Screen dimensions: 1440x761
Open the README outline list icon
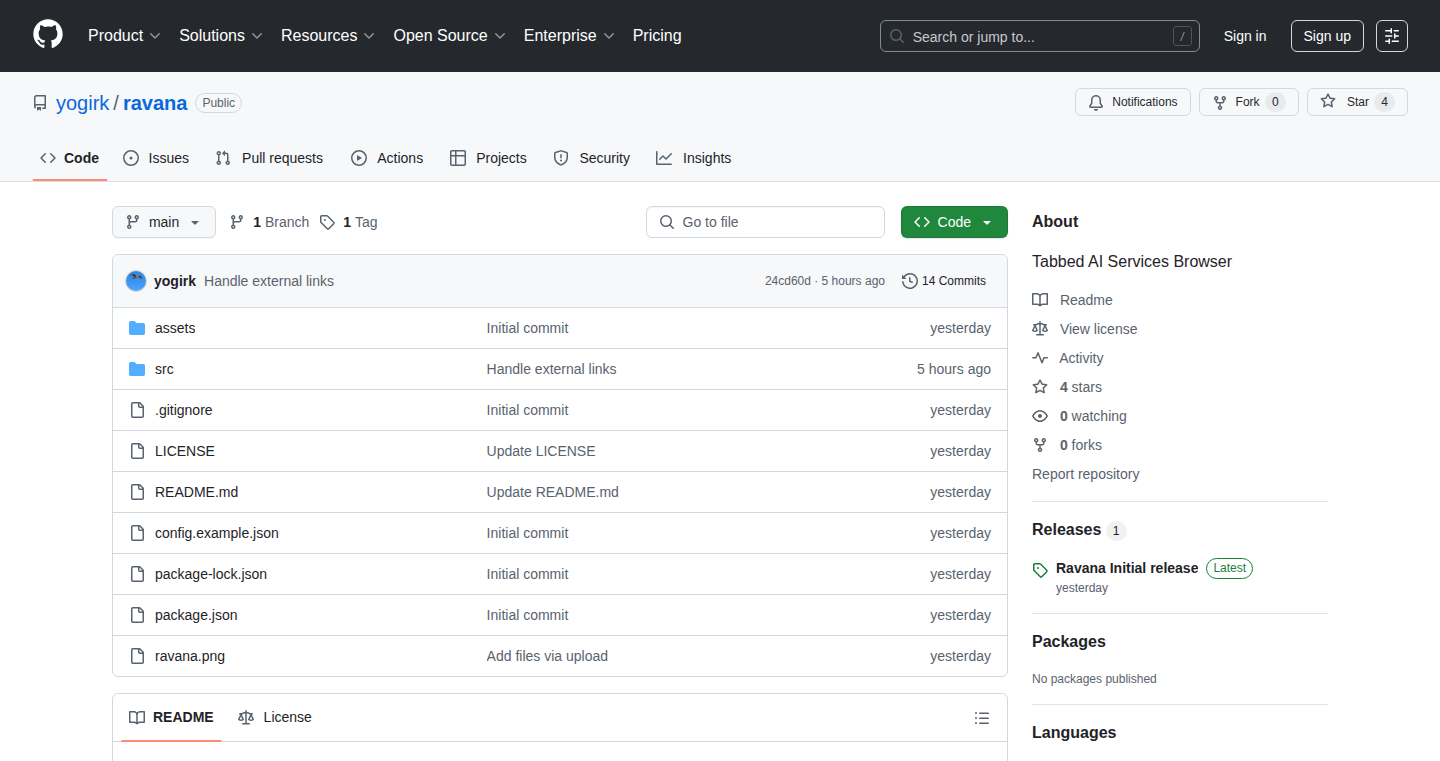click(x=982, y=718)
